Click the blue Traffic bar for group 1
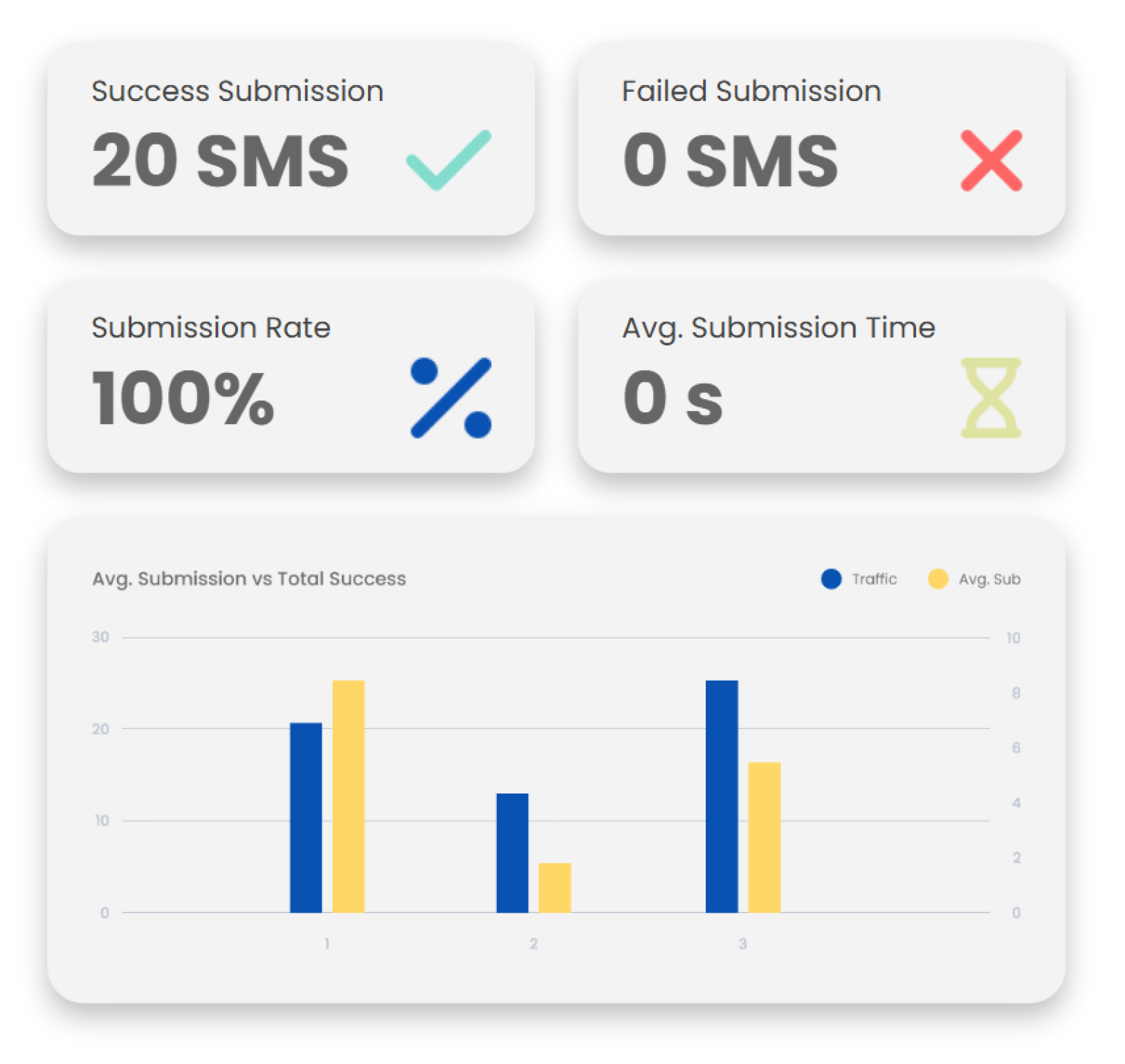 point(306,818)
